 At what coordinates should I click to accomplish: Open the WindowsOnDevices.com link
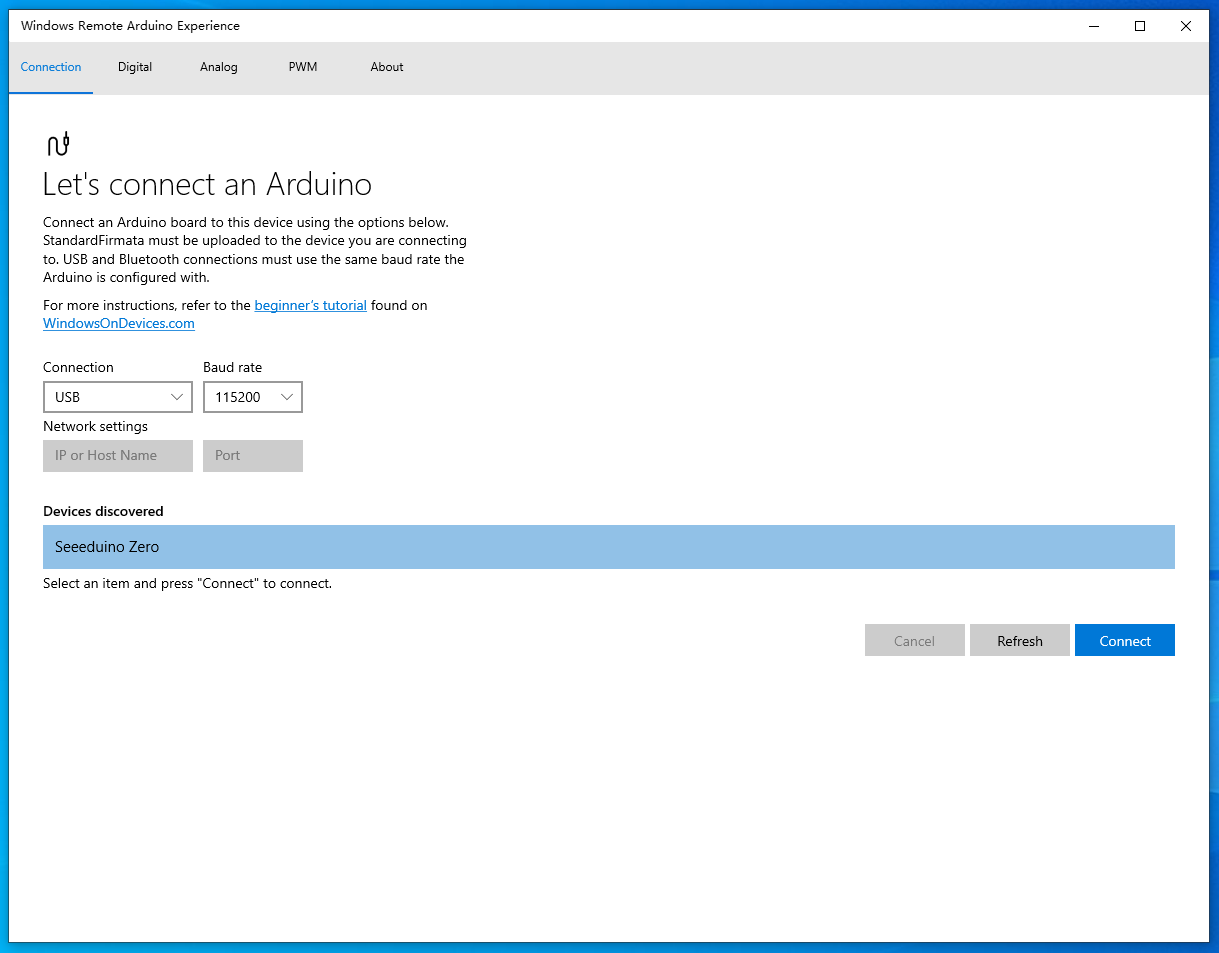(x=119, y=323)
